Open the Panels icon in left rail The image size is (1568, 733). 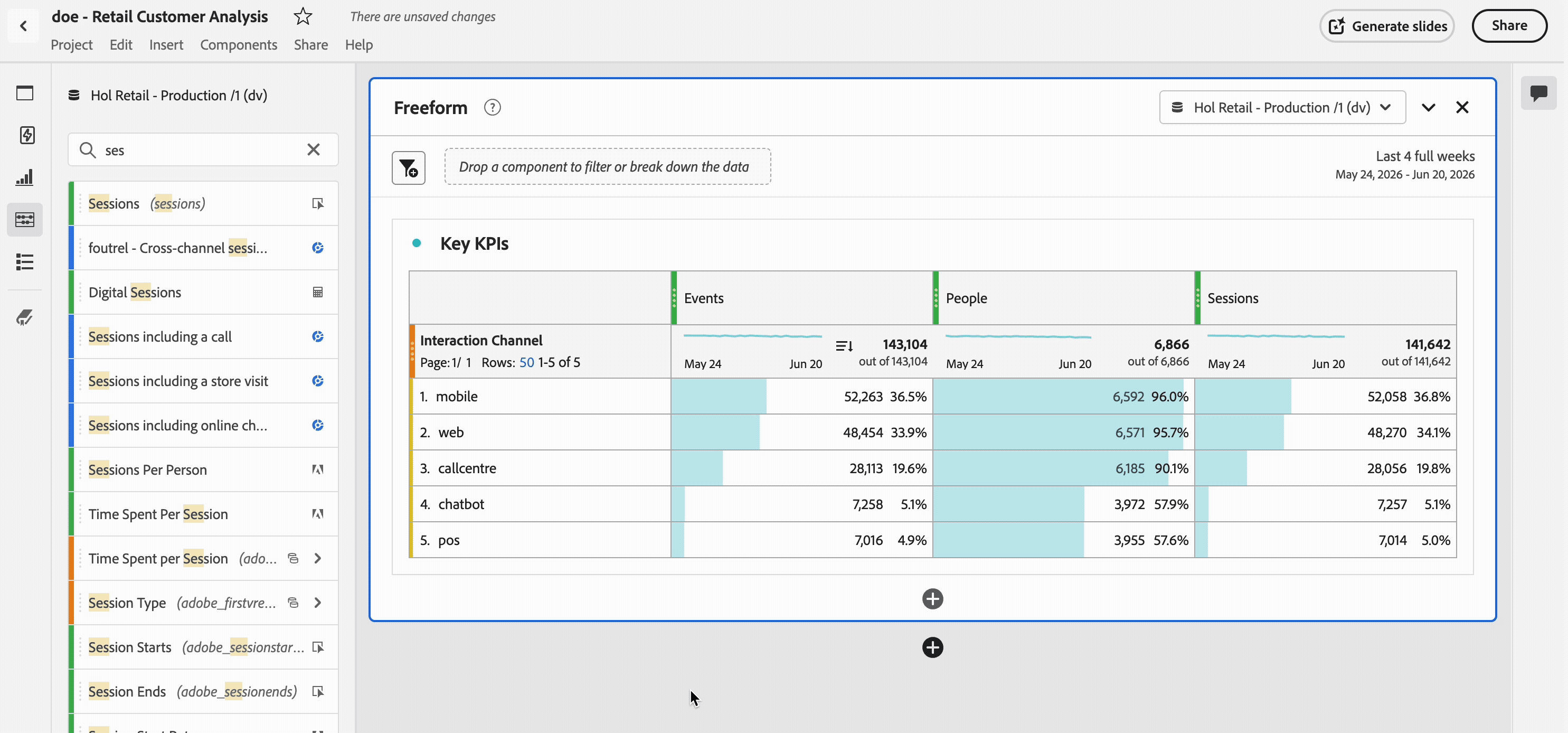pyautogui.click(x=25, y=93)
